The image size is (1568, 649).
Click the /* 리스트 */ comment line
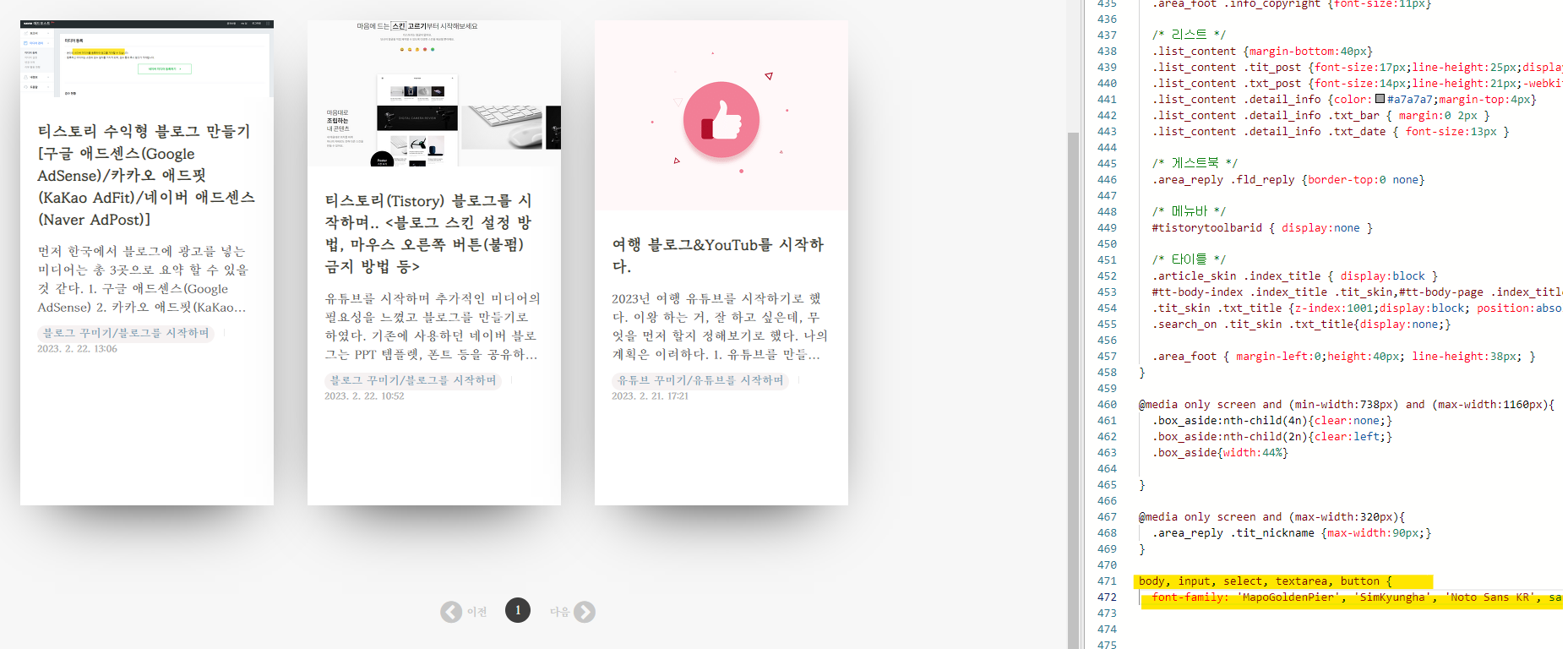tap(1189, 35)
